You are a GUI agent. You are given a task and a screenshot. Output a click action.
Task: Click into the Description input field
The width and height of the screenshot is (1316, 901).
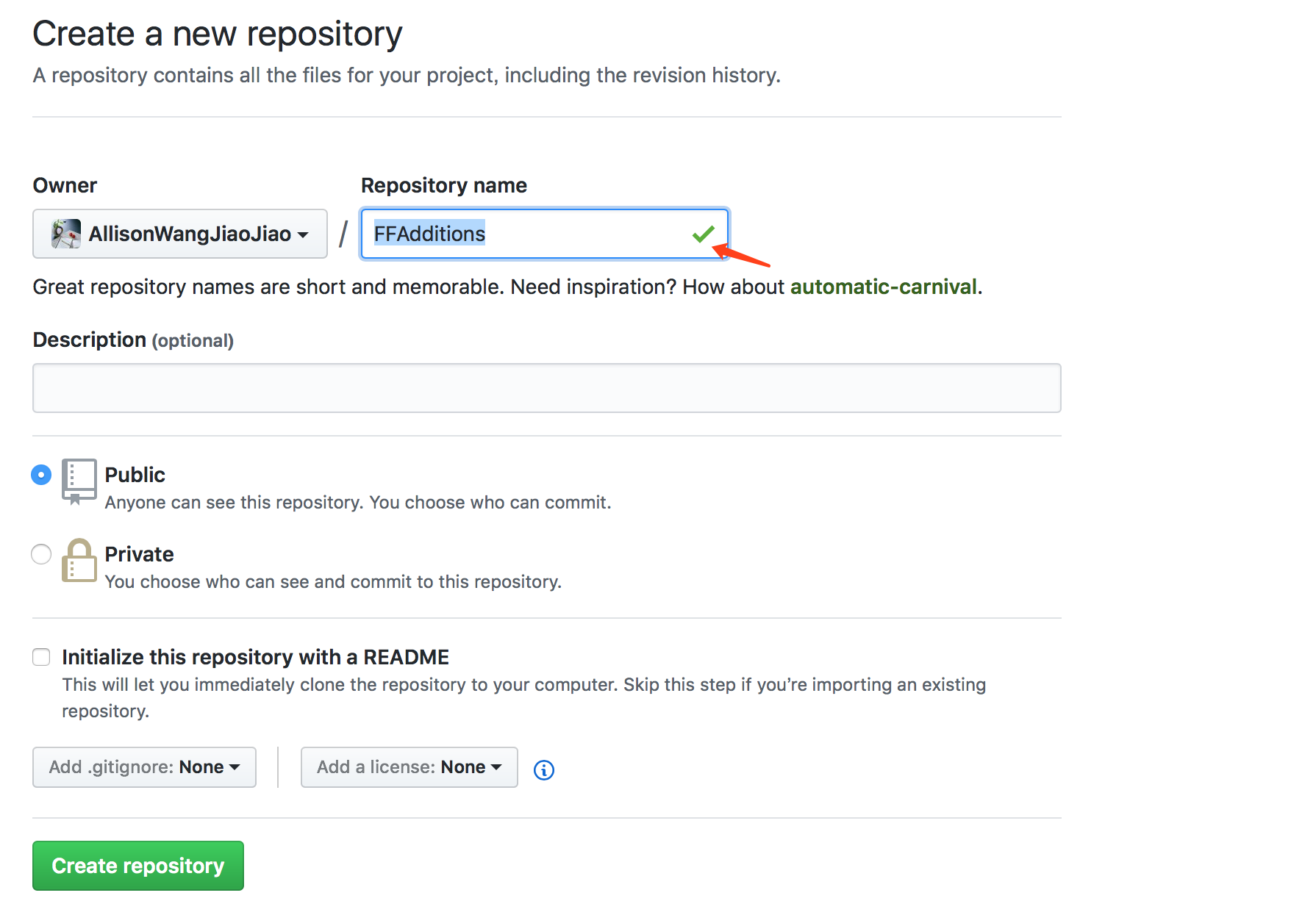[x=547, y=388]
